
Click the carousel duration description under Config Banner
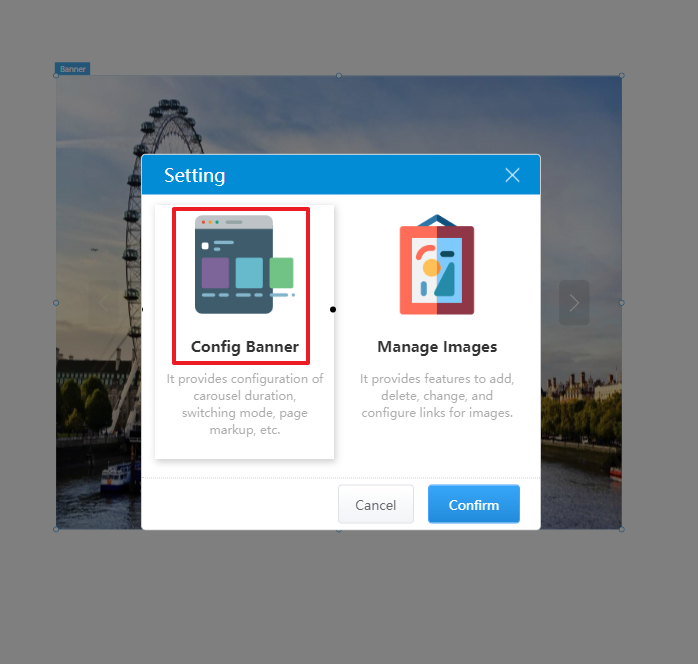pyautogui.click(x=245, y=404)
